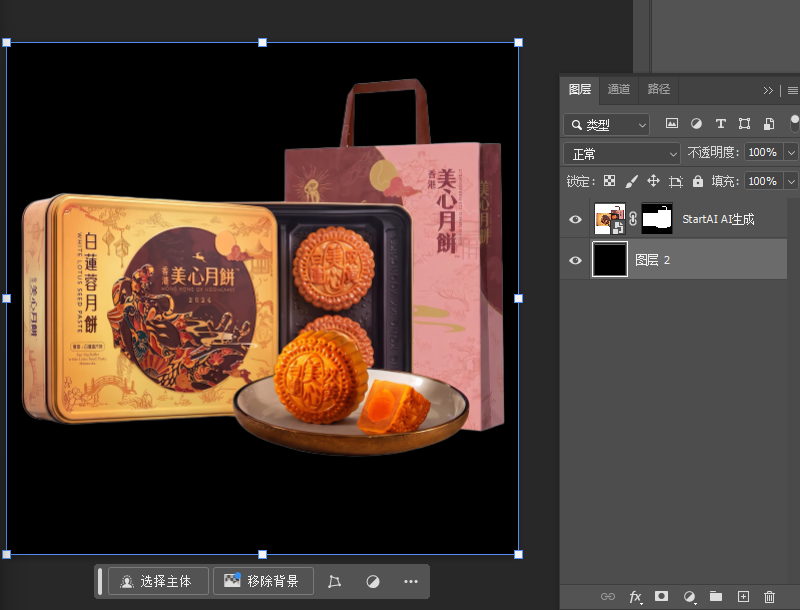The image size is (800, 610).
Task: Select the black 图层 2 thumbnail
Action: (610, 260)
